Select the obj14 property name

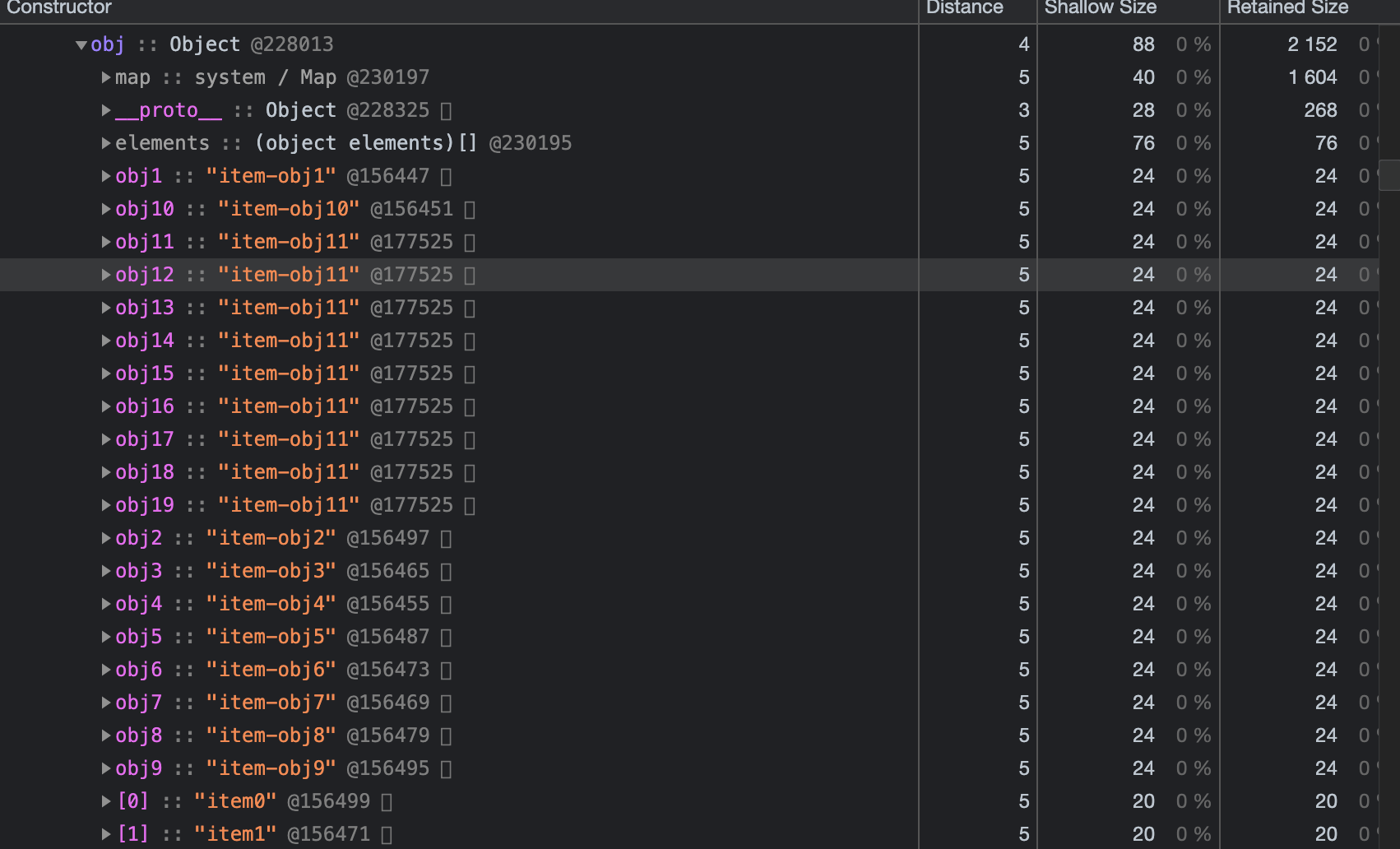click(145, 341)
